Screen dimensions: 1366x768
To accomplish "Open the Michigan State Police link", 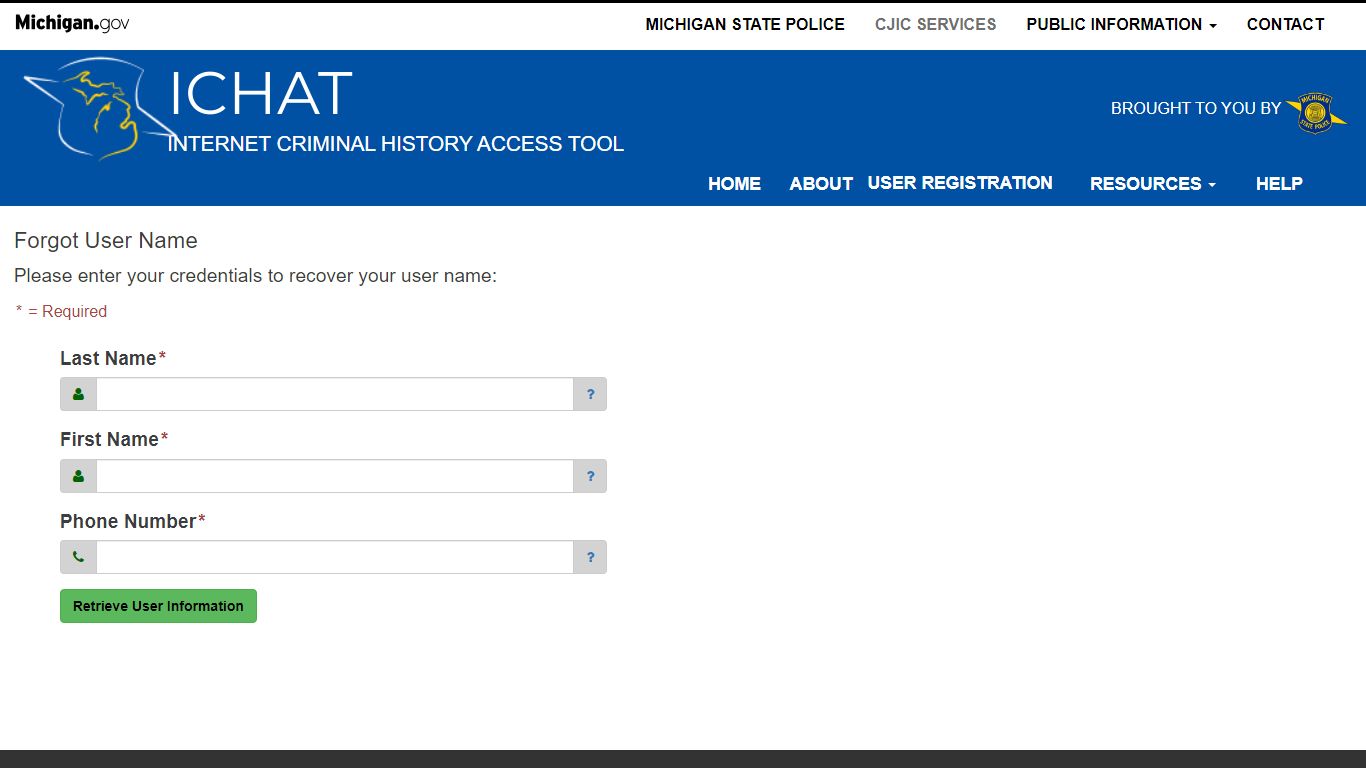I will click(x=745, y=24).
